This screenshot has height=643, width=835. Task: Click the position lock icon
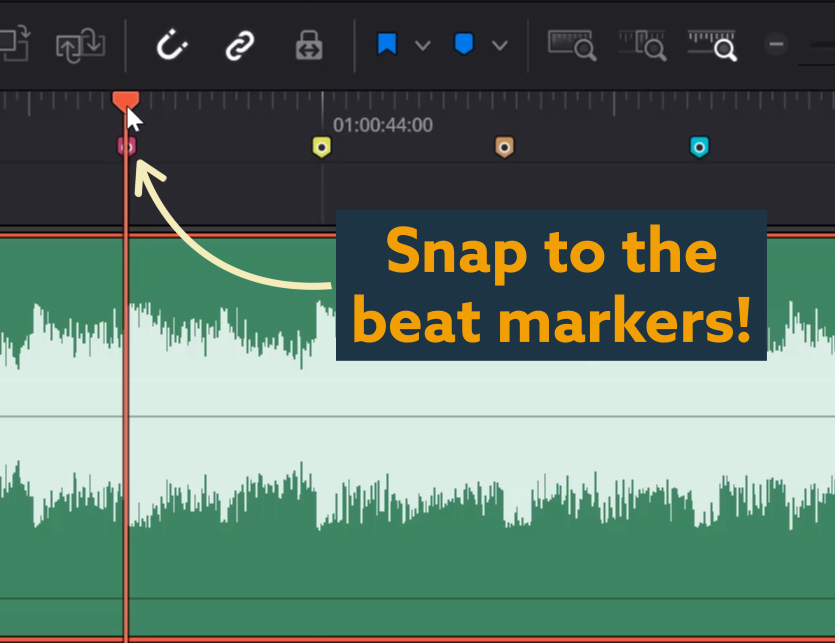tap(308, 46)
